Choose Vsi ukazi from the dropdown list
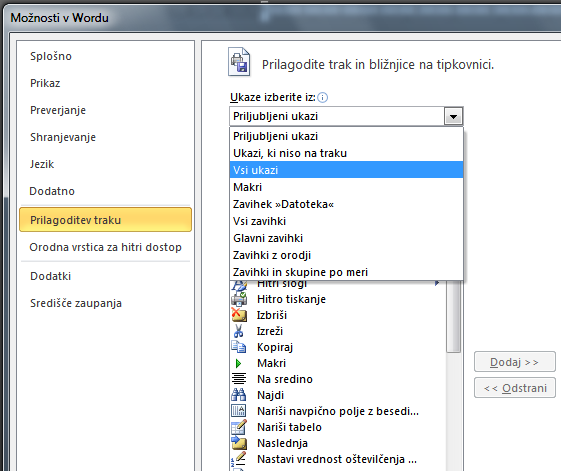561x471 pixels. [x=346, y=170]
